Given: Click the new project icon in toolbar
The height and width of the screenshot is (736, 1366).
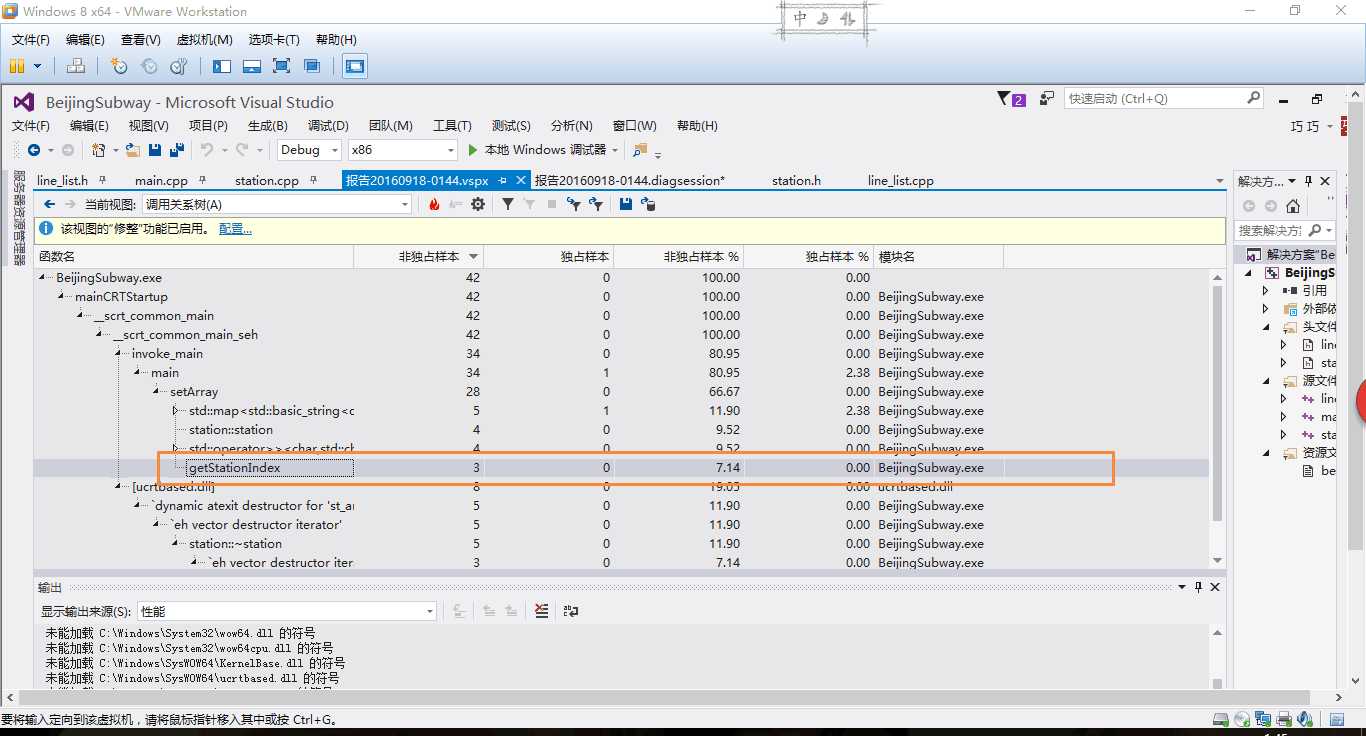Looking at the screenshot, I should point(98,150).
